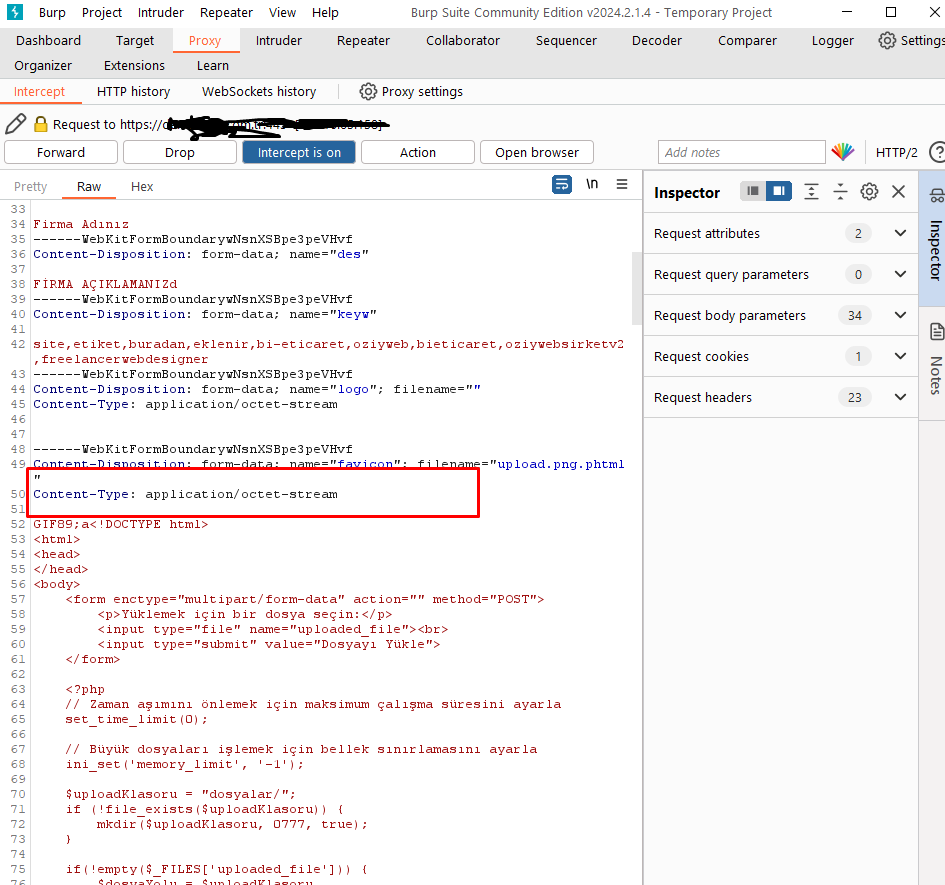Open Inspector settings gear
945x885 pixels.
click(x=869, y=192)
